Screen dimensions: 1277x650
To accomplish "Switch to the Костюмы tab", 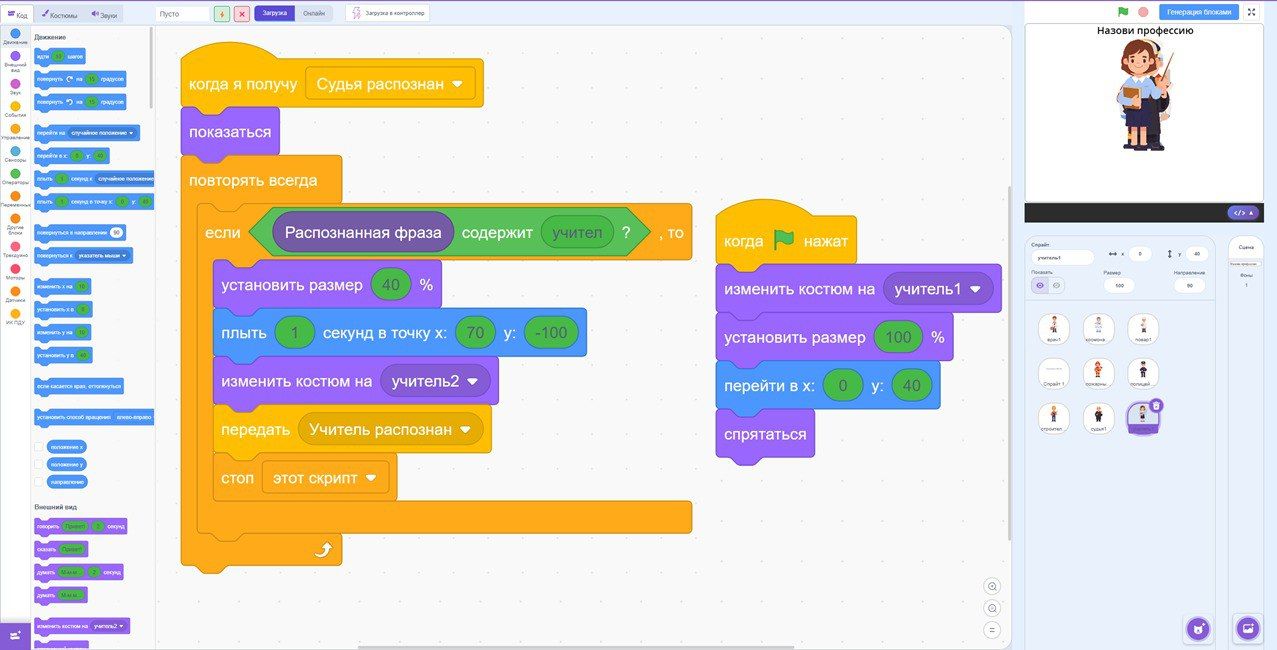I will (x=59, y=15).
